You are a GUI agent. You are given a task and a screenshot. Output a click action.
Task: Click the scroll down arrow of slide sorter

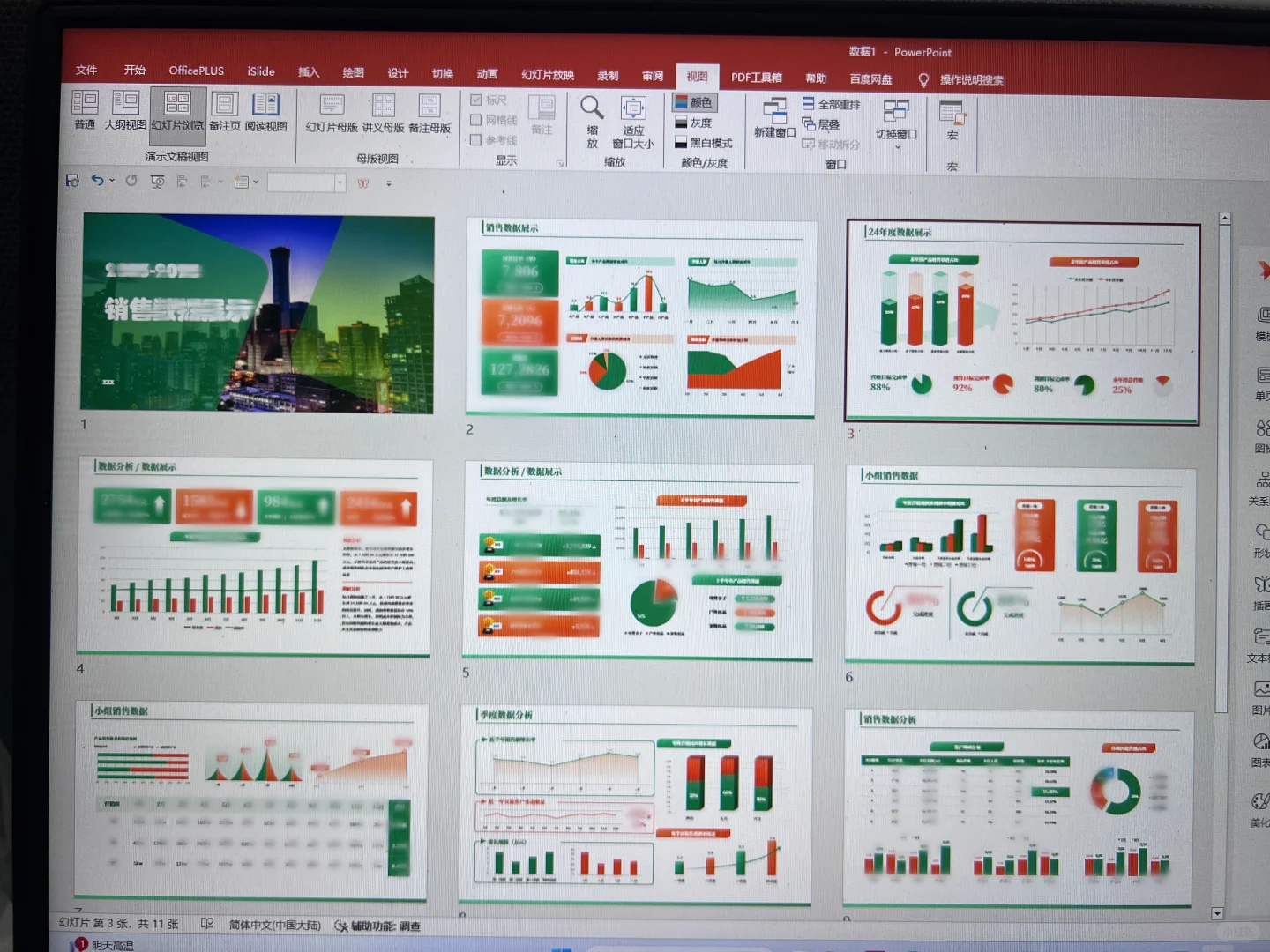(1217, 913)
